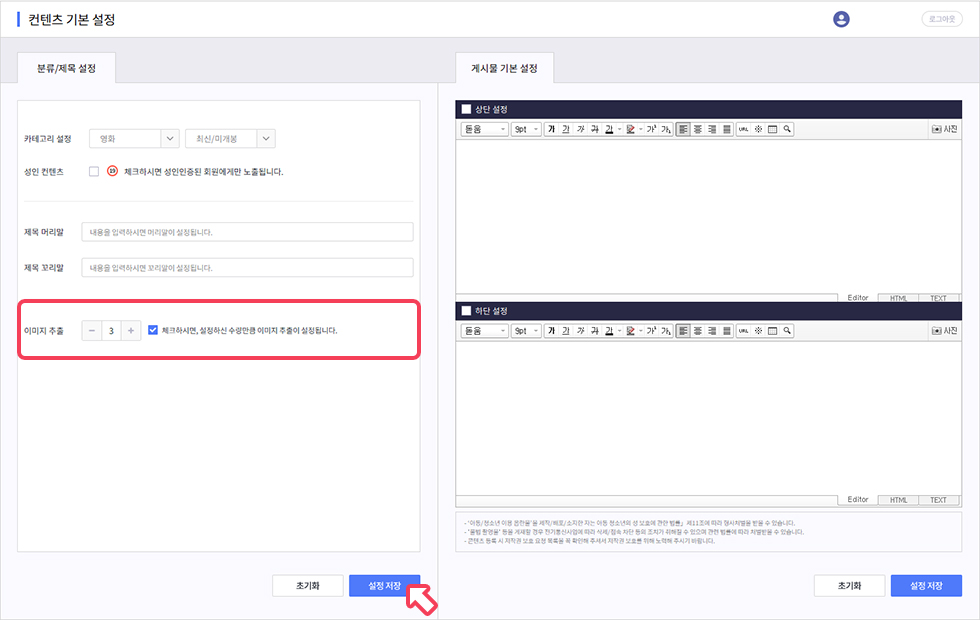
Task: Click the left panel 설정 저장 button
Action: [x=384, y=586]
